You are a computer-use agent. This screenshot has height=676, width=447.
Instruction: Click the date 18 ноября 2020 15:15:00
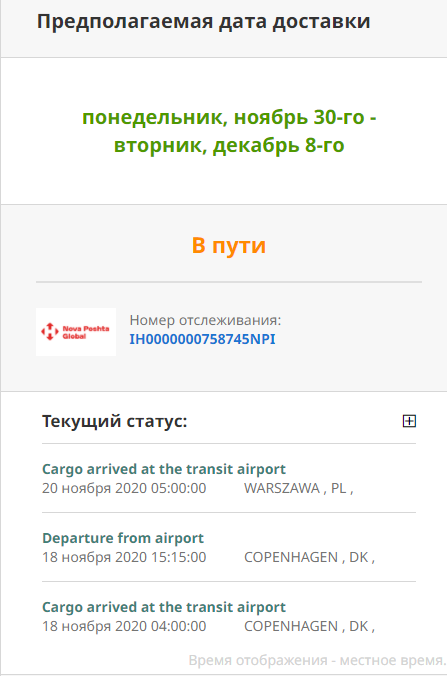click(124, 557)
